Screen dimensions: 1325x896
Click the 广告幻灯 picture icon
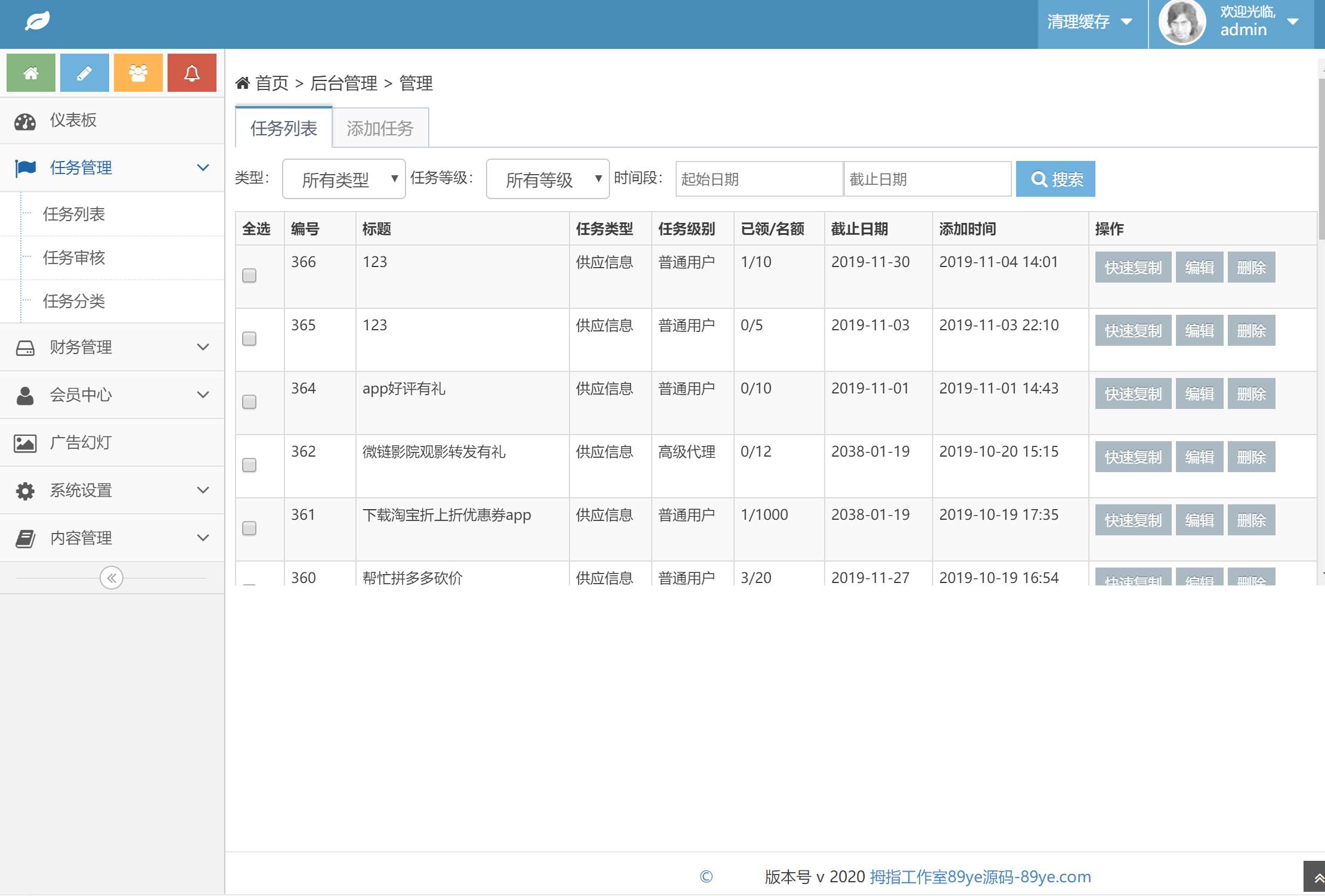coord(25,443)
